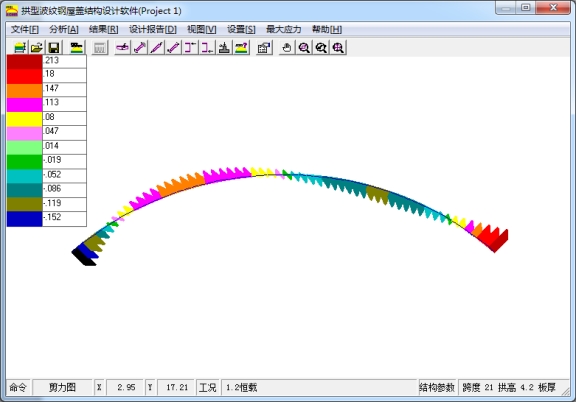Open the 设计报告[D] menu
Screen dimensions: 576x403
click(152, 29)
